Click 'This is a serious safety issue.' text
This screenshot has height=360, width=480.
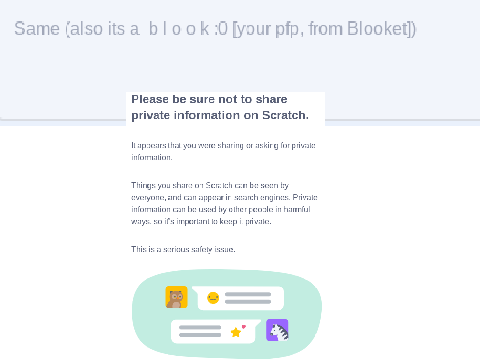point(183,249)
